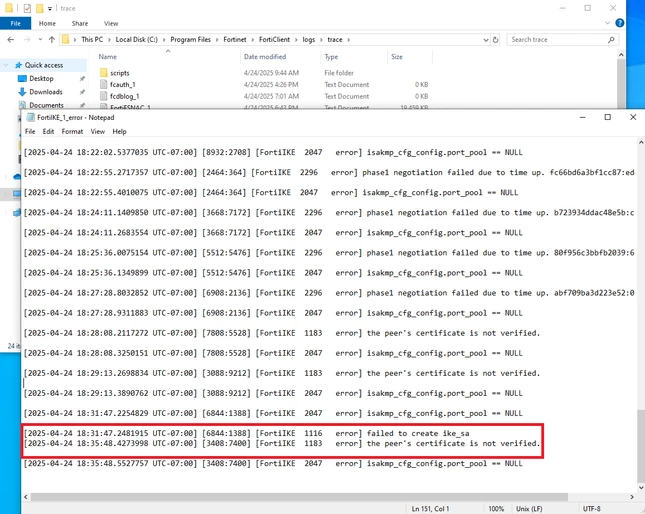Click the Properties checkmark quick access icon

tap(27, 8)
